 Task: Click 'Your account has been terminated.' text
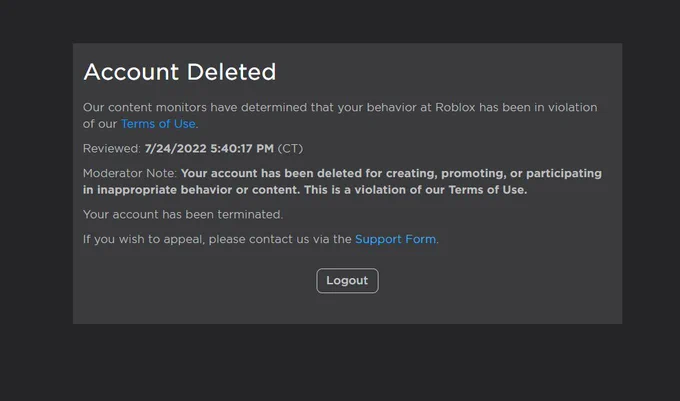coord(183,215)
